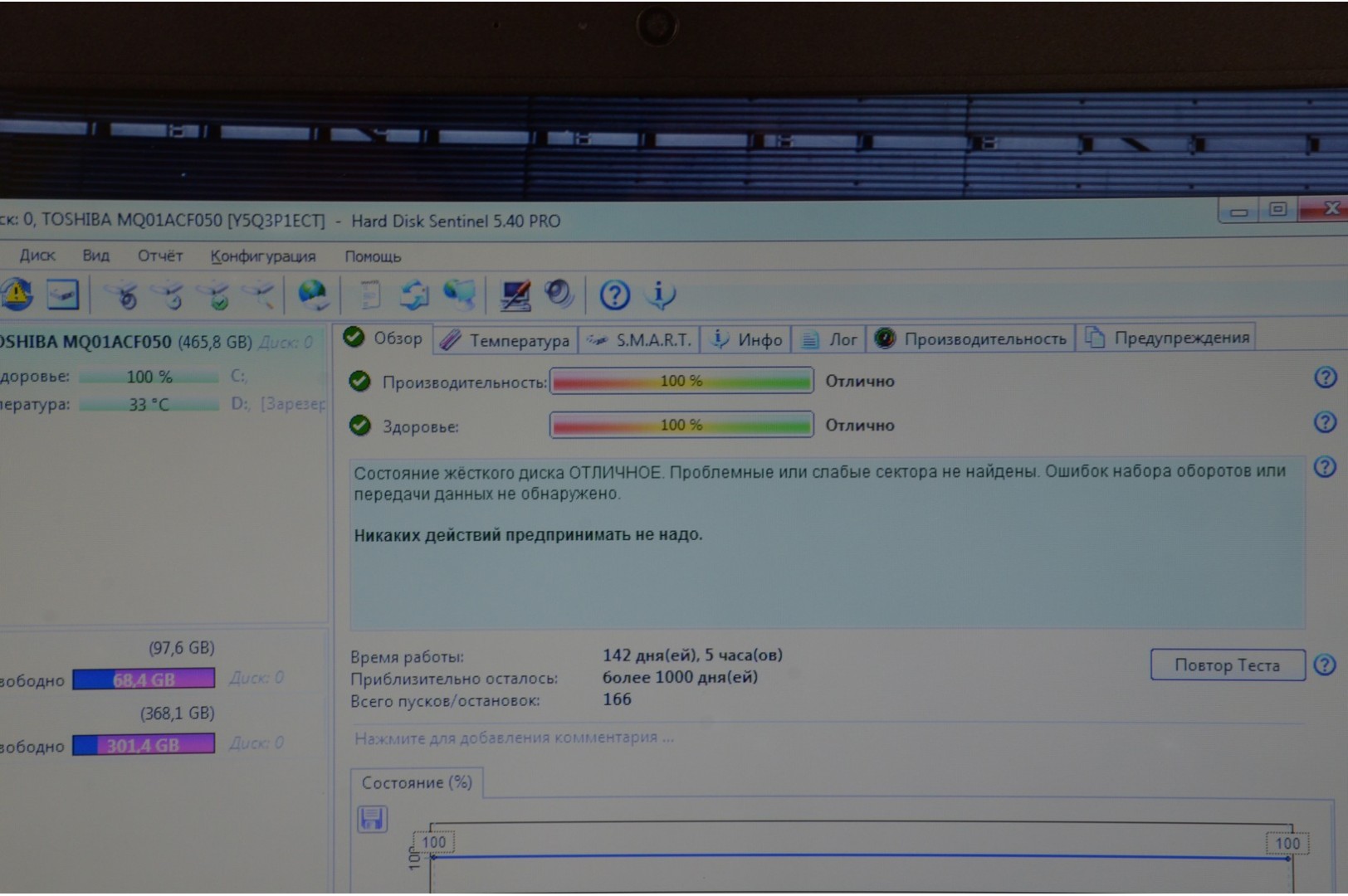Click the add comment field

tap(514, 738)
